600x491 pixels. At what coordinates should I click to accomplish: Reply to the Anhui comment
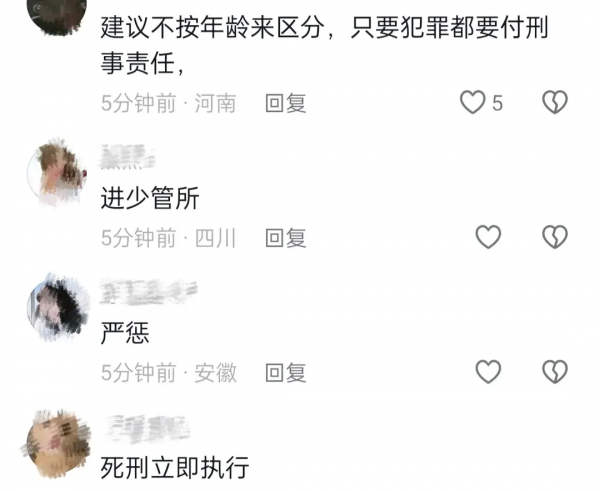pyautogui.click(x=286, y=373)
